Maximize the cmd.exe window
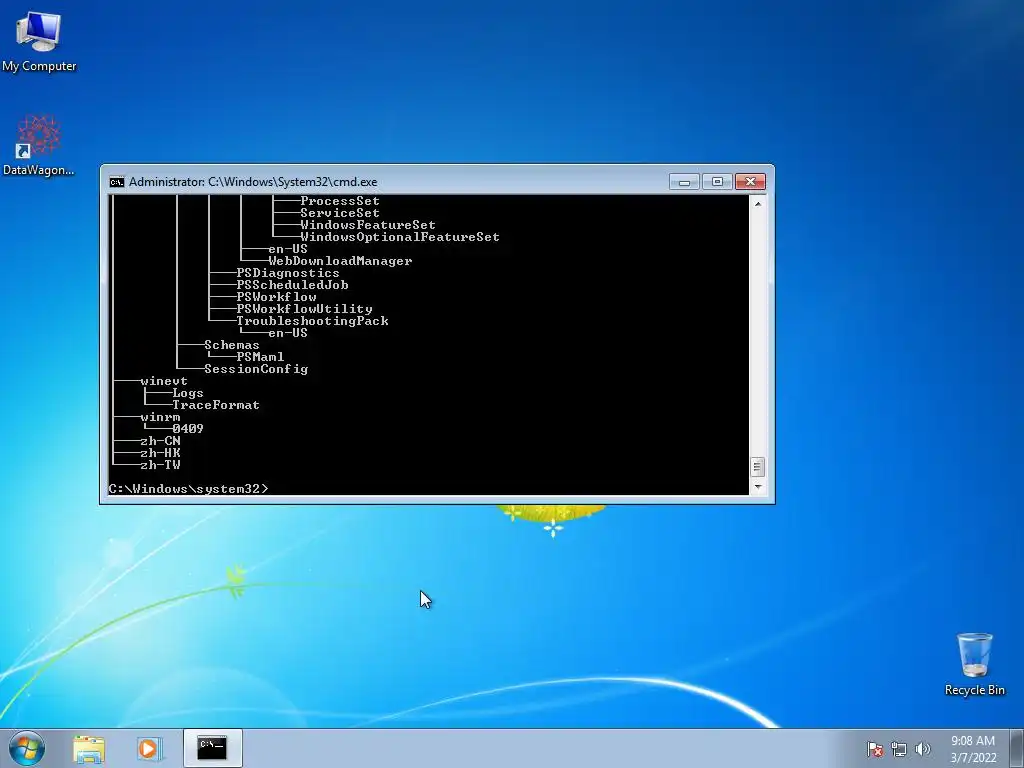This screenshot has width=1024, height=768. click(717, 182)
